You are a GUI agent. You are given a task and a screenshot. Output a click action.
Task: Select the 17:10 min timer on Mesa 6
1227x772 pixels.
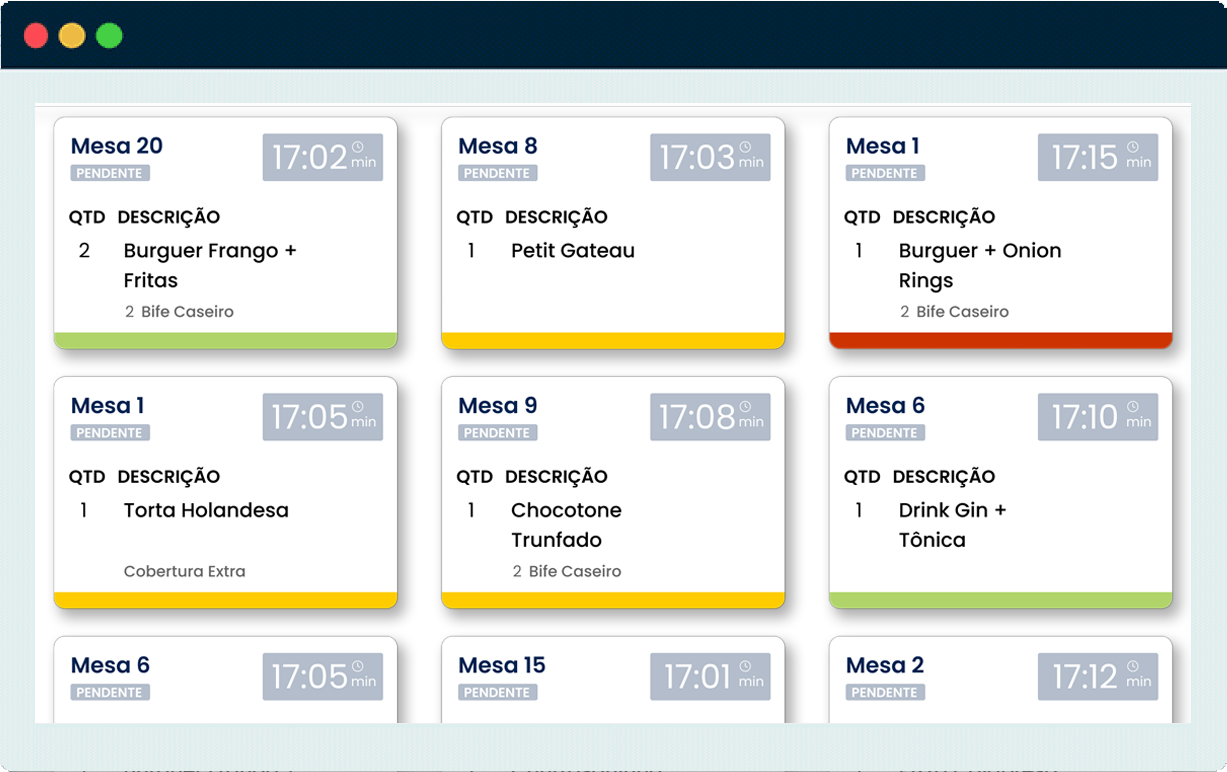pyautogui.click(x=1098, y=417)
